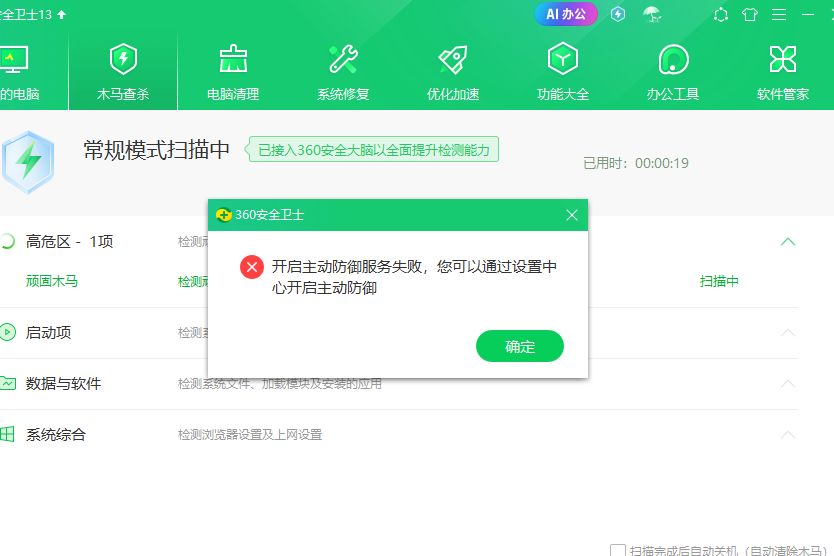Click the 高危区 loading spinner icon
This screenshot has height=556, width=834.
(x=7, y=242)
